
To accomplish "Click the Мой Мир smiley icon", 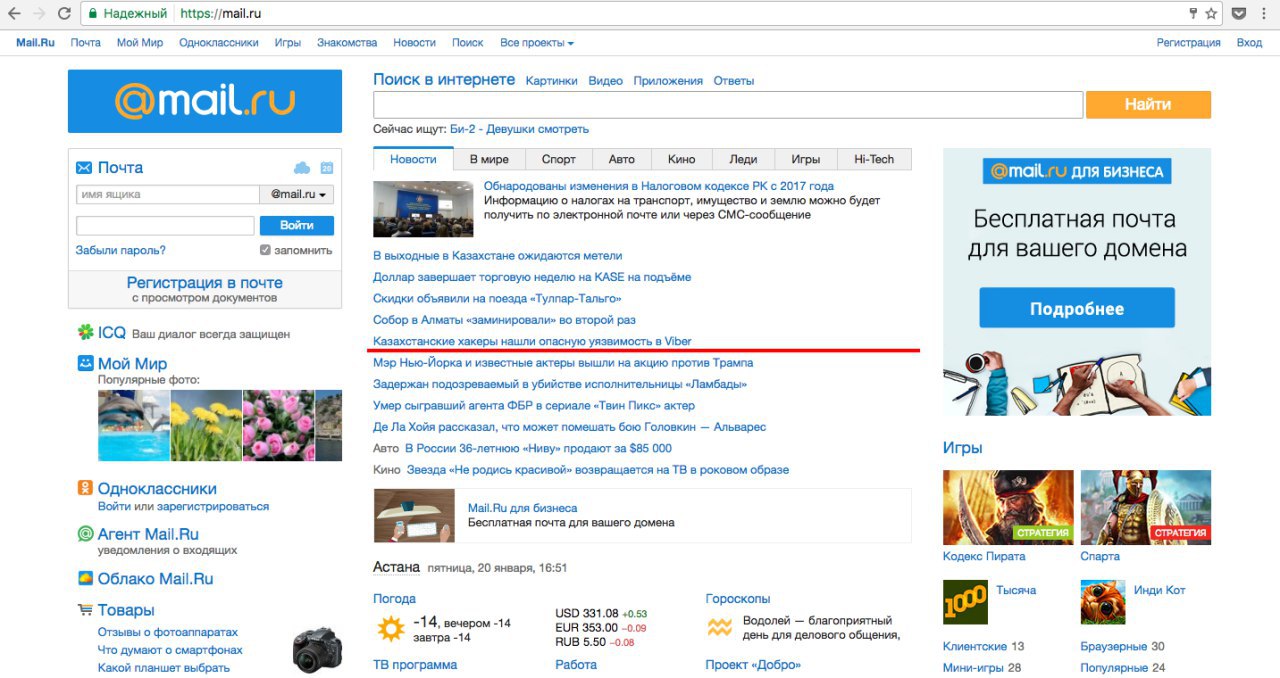I will (x=86, y=363).
